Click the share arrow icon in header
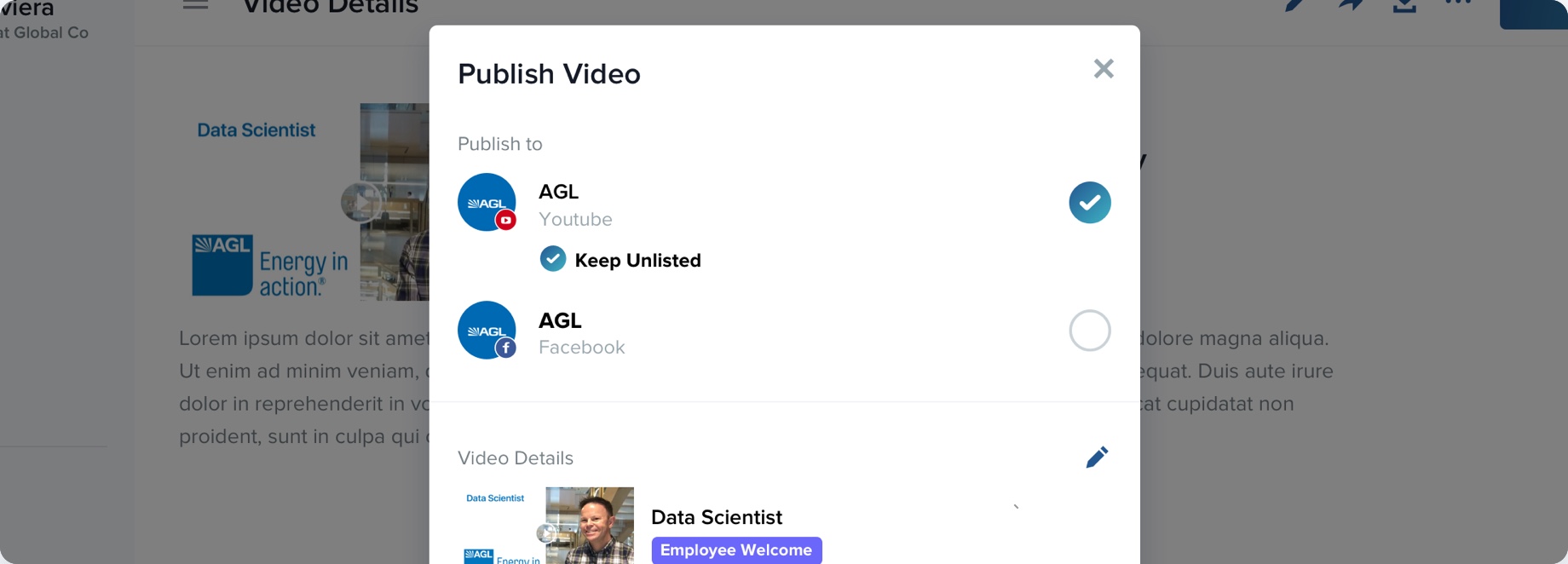The width and height of the screenshot is (1568, 564). tap(1350, 5)
